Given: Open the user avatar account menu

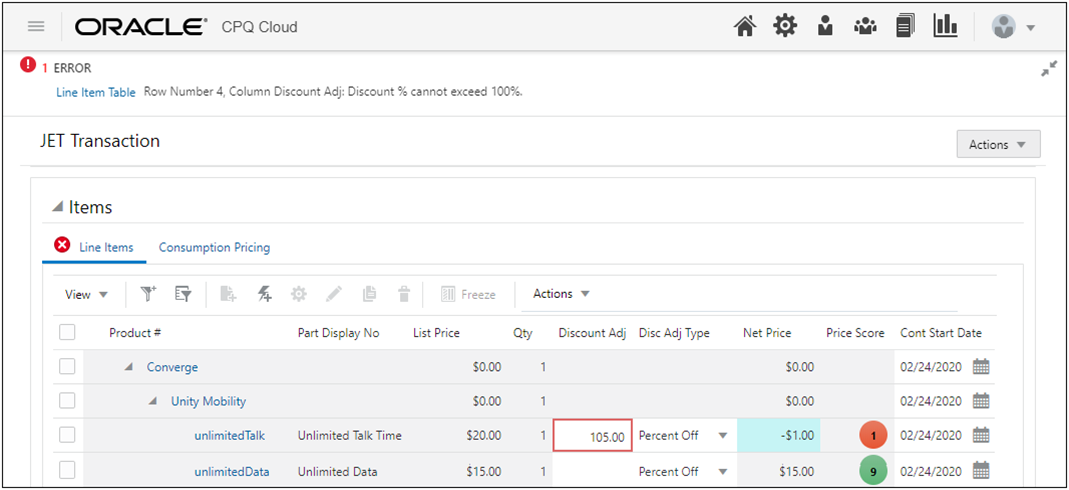Looking at the screenshot, I should 1013,27.
